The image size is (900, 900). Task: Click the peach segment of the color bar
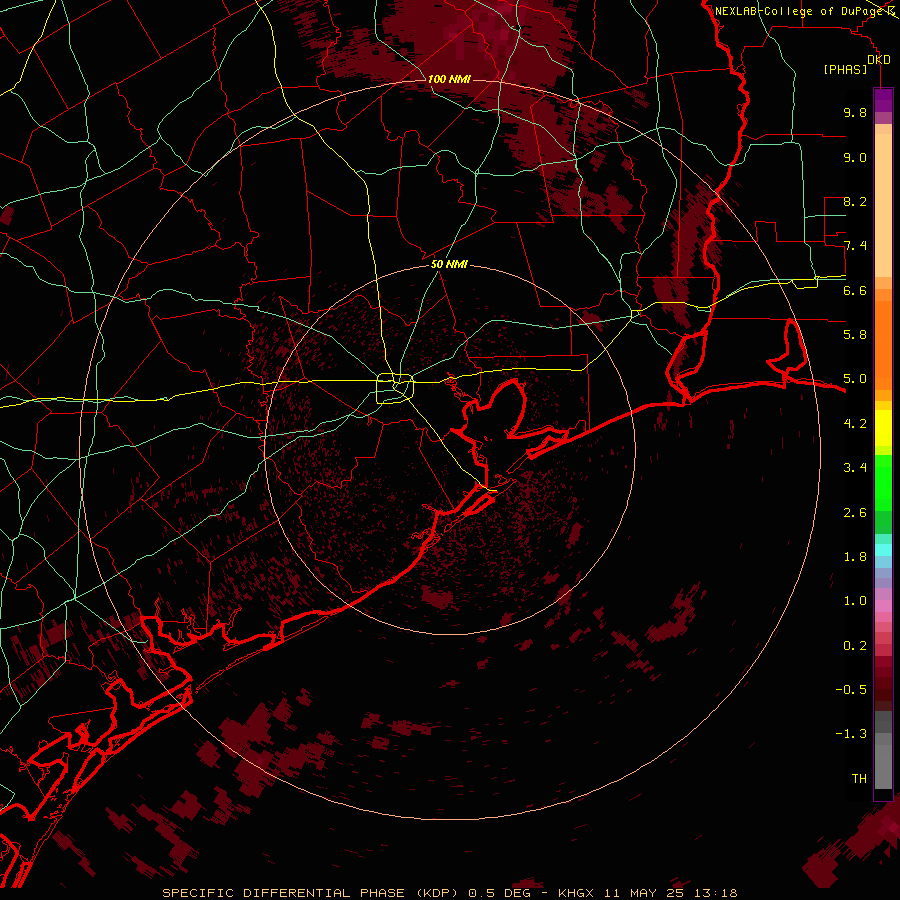(883, 207)
